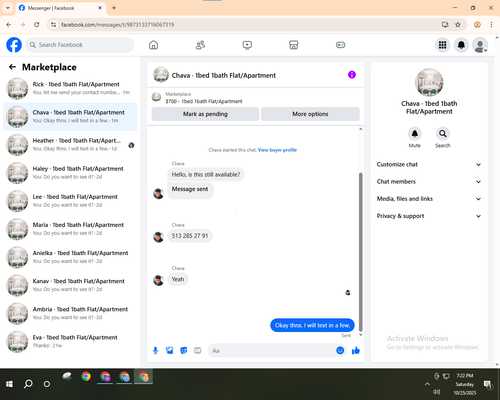Open Eva conversation in list
This screenshot has height=400, width=500.
(x=70, y=341)
